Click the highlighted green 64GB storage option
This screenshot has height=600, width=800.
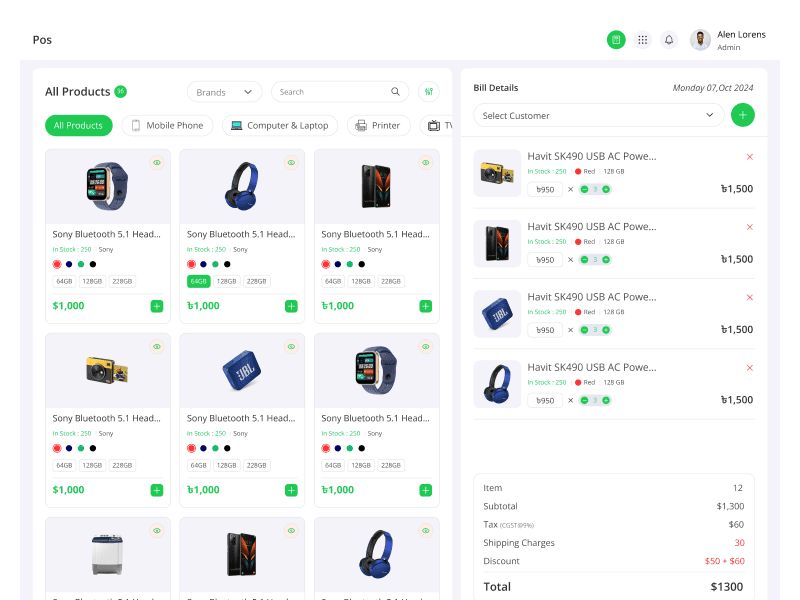coord(198,281)
